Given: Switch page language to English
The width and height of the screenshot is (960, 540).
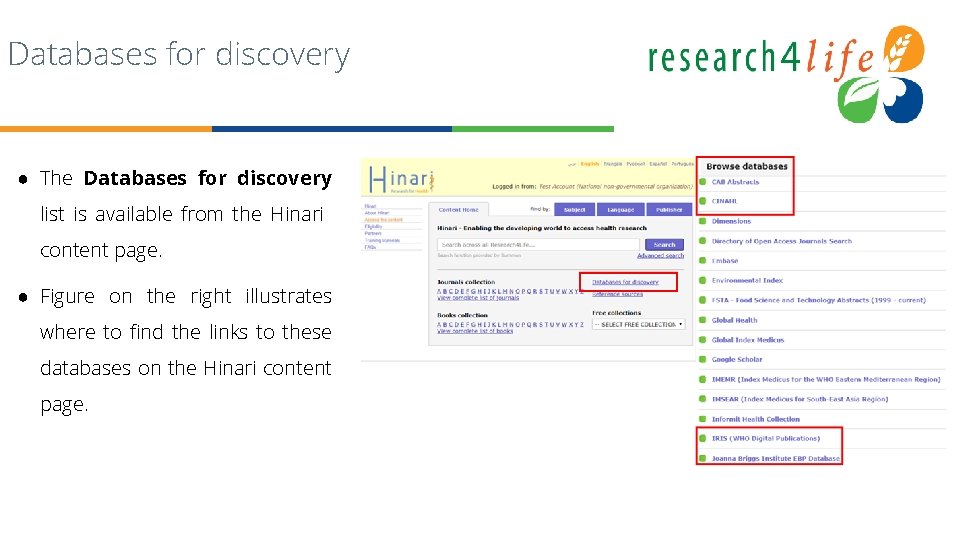Looking at the screenshot, I should coord(590,164).
